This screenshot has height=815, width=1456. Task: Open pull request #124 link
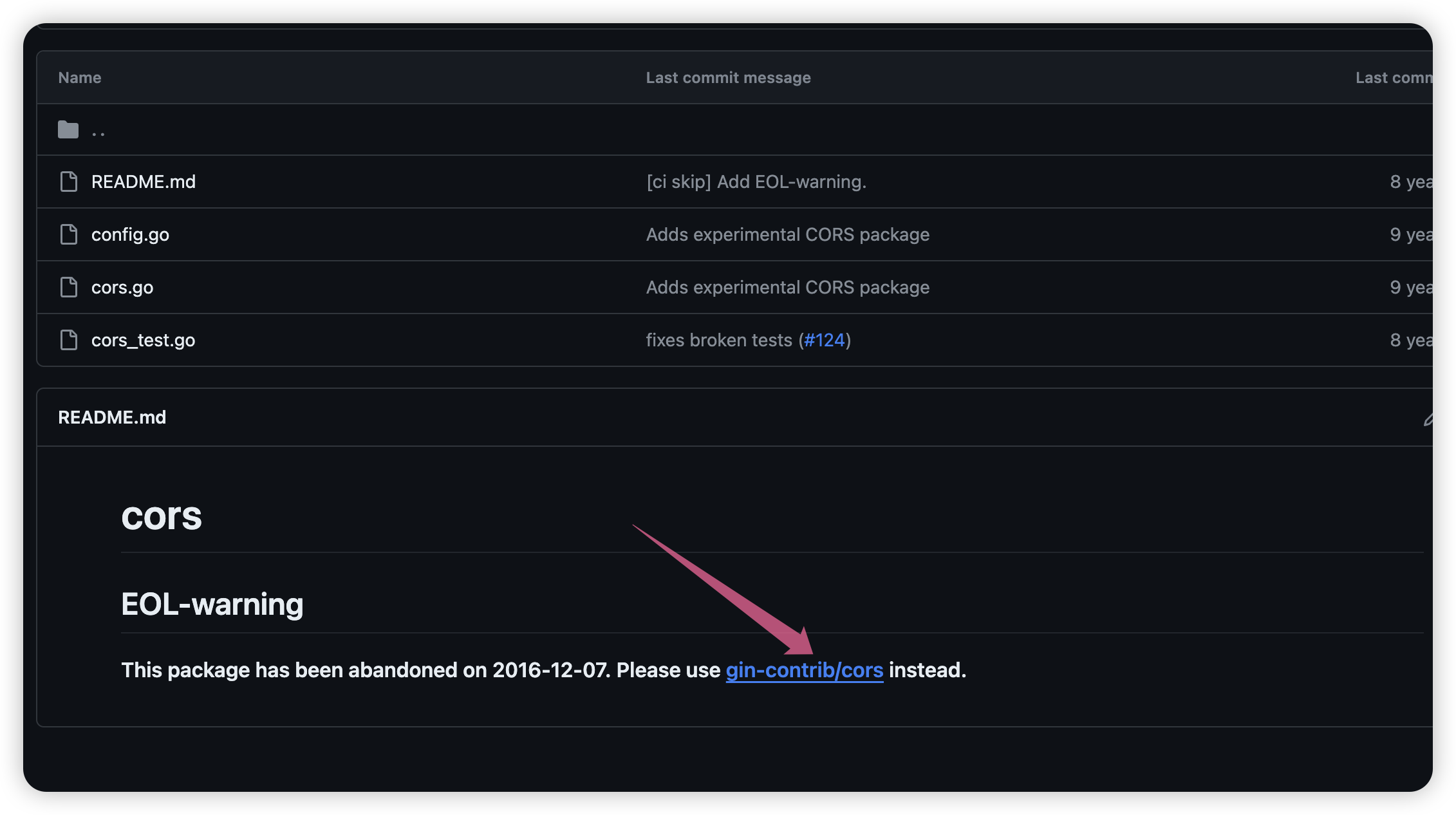point(824,340)
